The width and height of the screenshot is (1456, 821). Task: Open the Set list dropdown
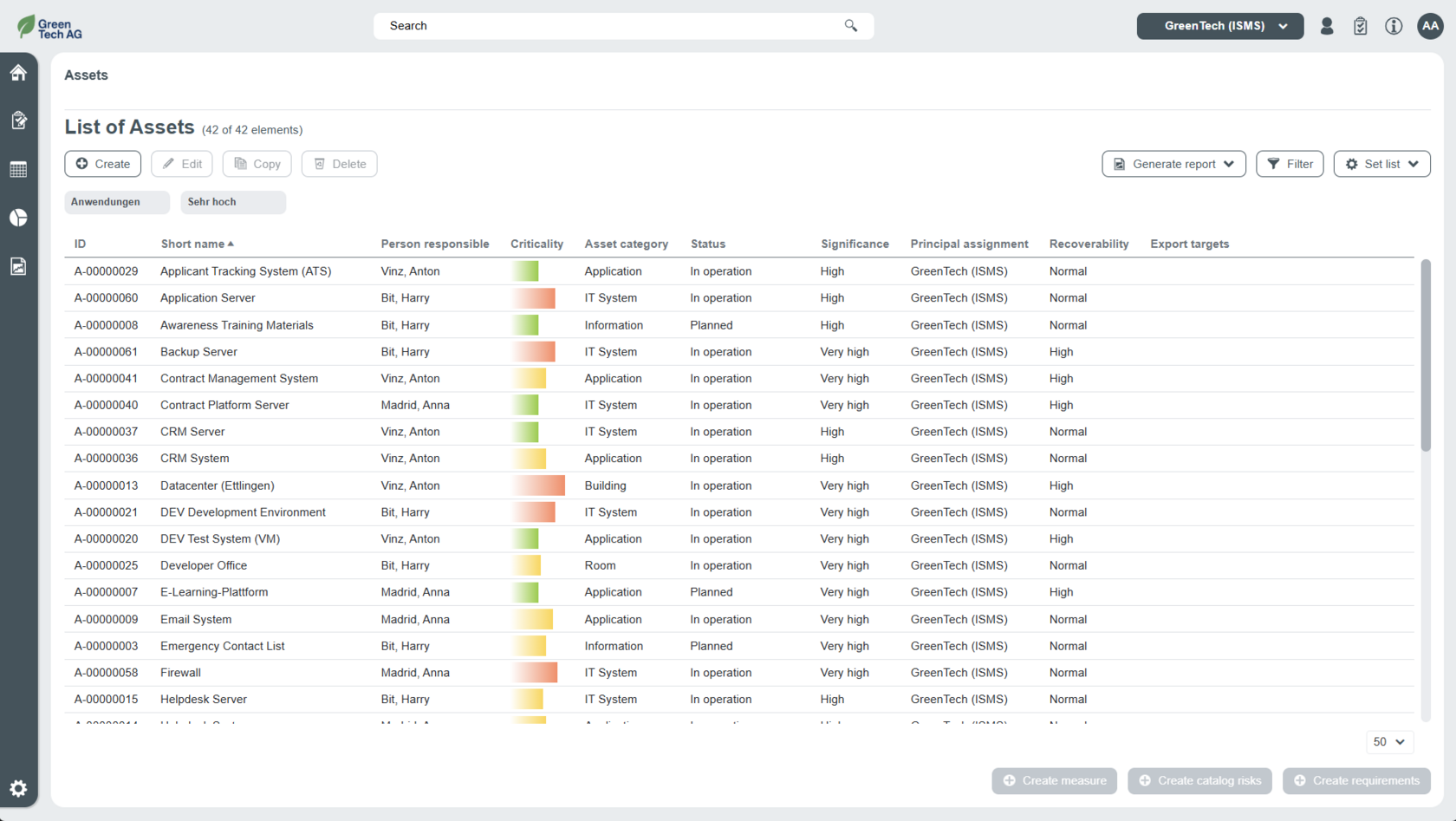(1381, 164)
